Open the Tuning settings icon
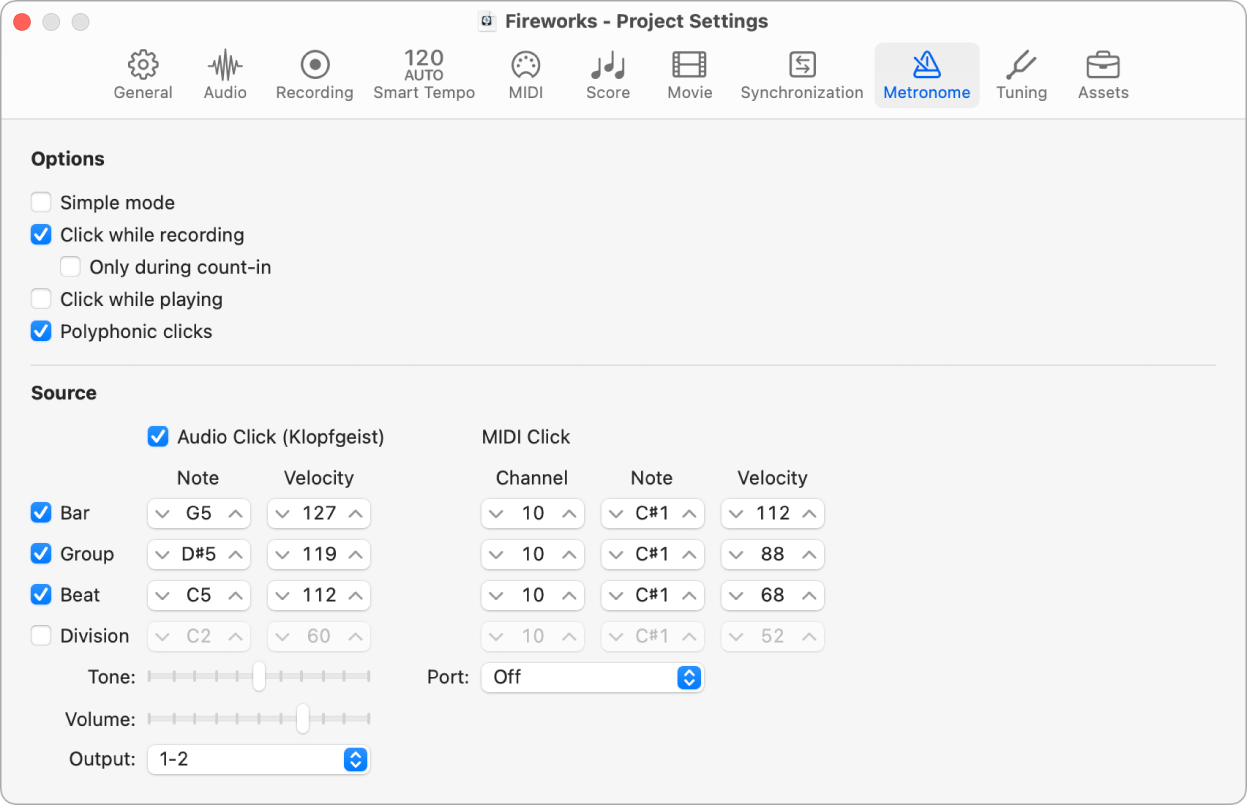This screenshot has height=806, width=1248. [1021, 74]
